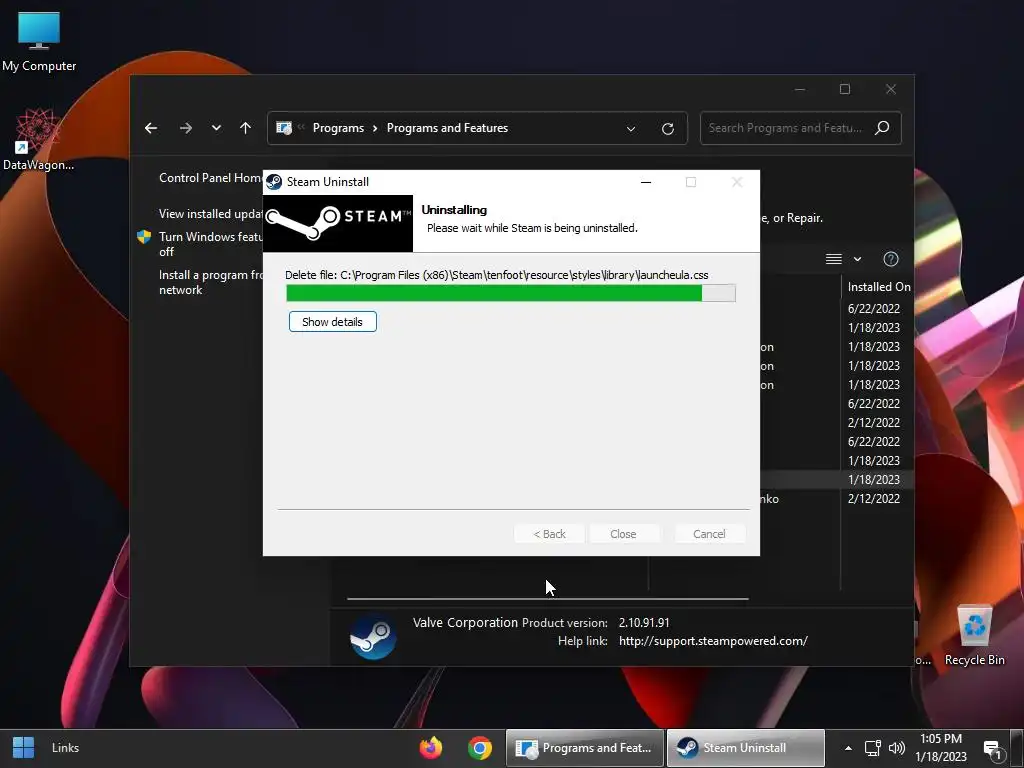This screenshot has width=1024, height=768.
Task: Open View installed updates link
Action: [210, 214]
